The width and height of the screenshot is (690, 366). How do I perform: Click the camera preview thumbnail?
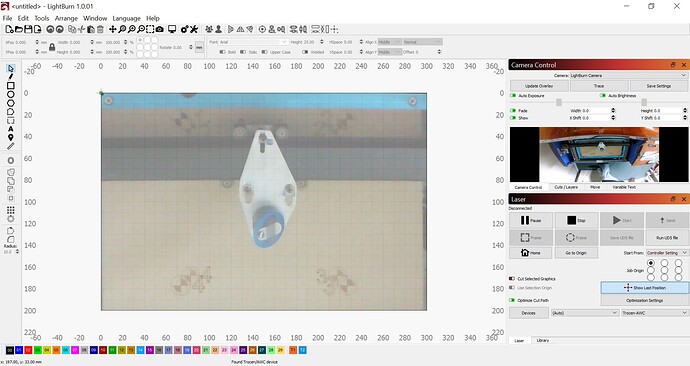click(599, 154)
